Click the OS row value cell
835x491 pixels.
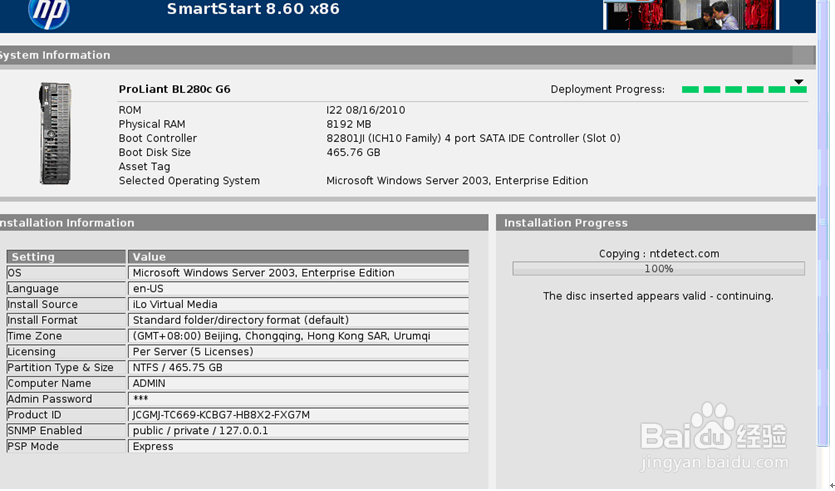pyautogui.click(x=298, y=273)
